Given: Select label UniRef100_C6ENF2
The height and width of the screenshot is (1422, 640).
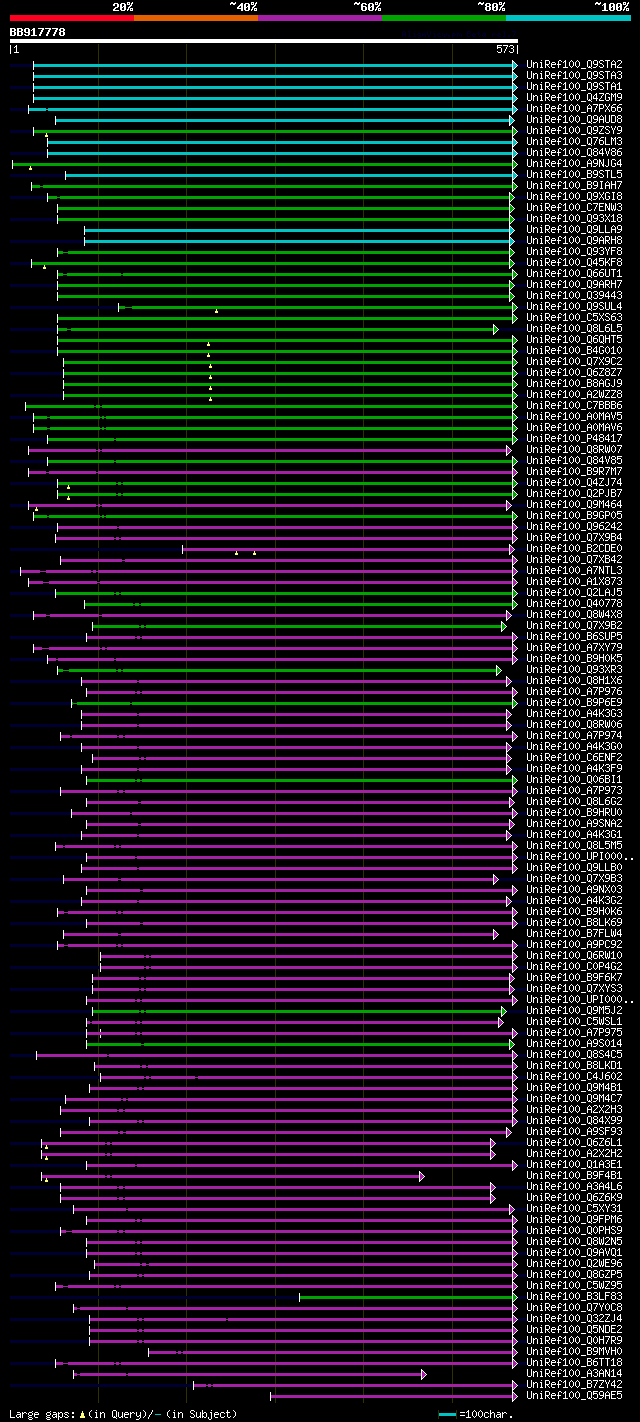Looking at the screenshot, I should (574, 758).
